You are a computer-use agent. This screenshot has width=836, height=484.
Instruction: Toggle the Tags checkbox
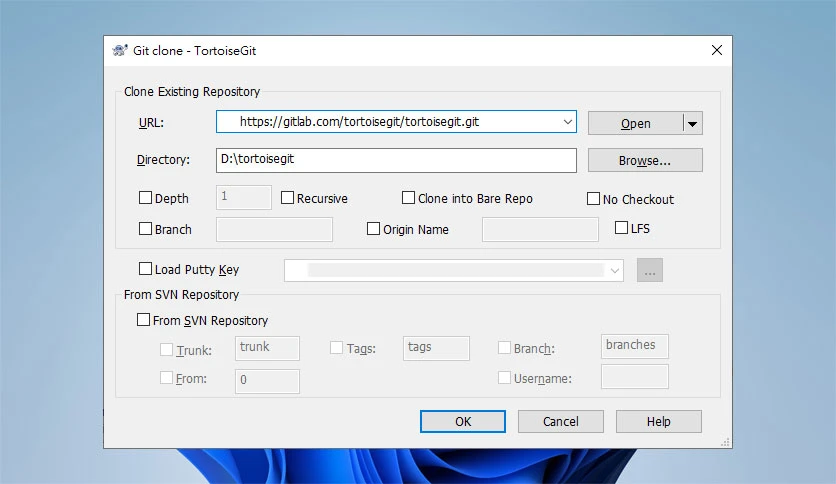336,348
